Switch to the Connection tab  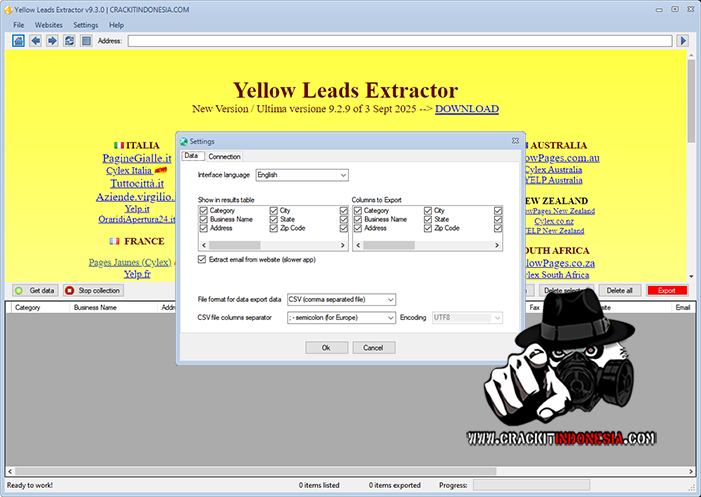point(224,156)
